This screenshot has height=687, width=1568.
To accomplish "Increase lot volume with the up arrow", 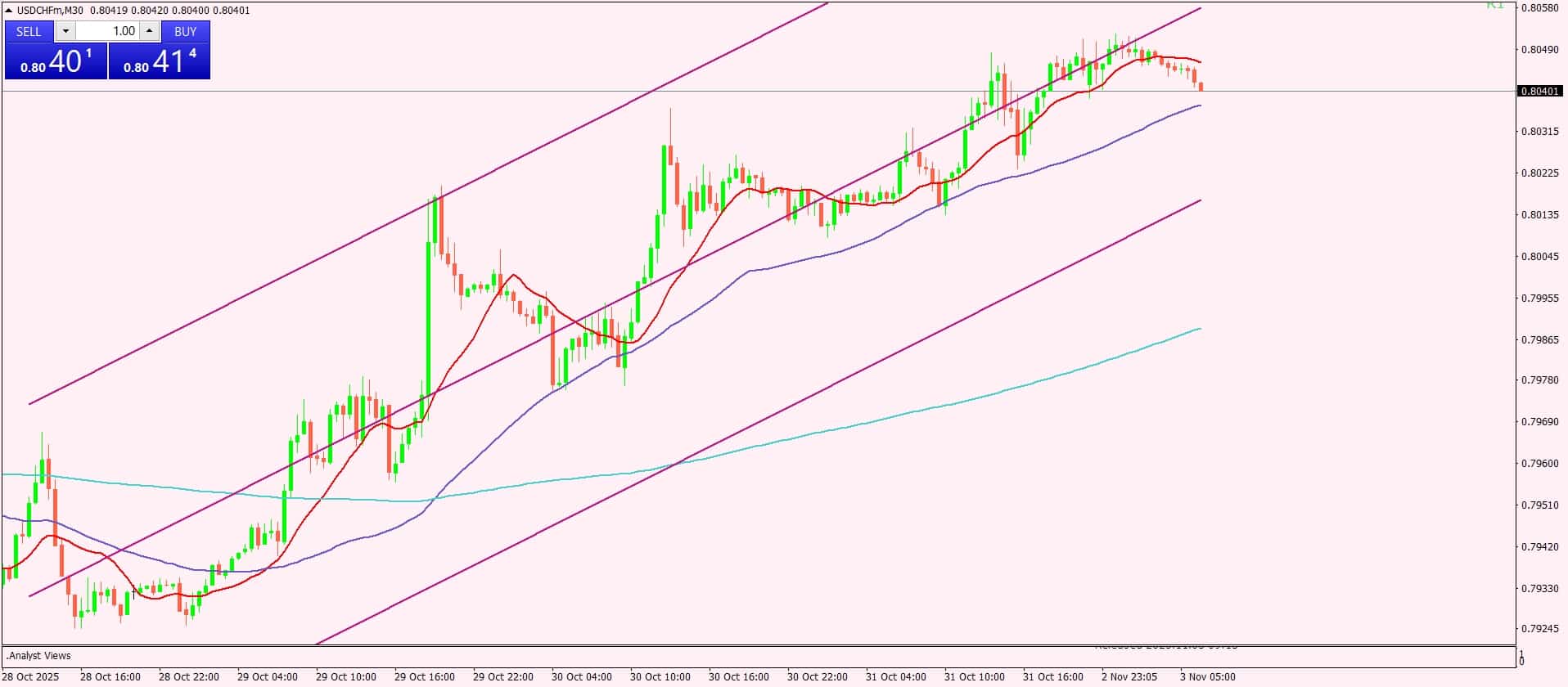I will (149, 31).
